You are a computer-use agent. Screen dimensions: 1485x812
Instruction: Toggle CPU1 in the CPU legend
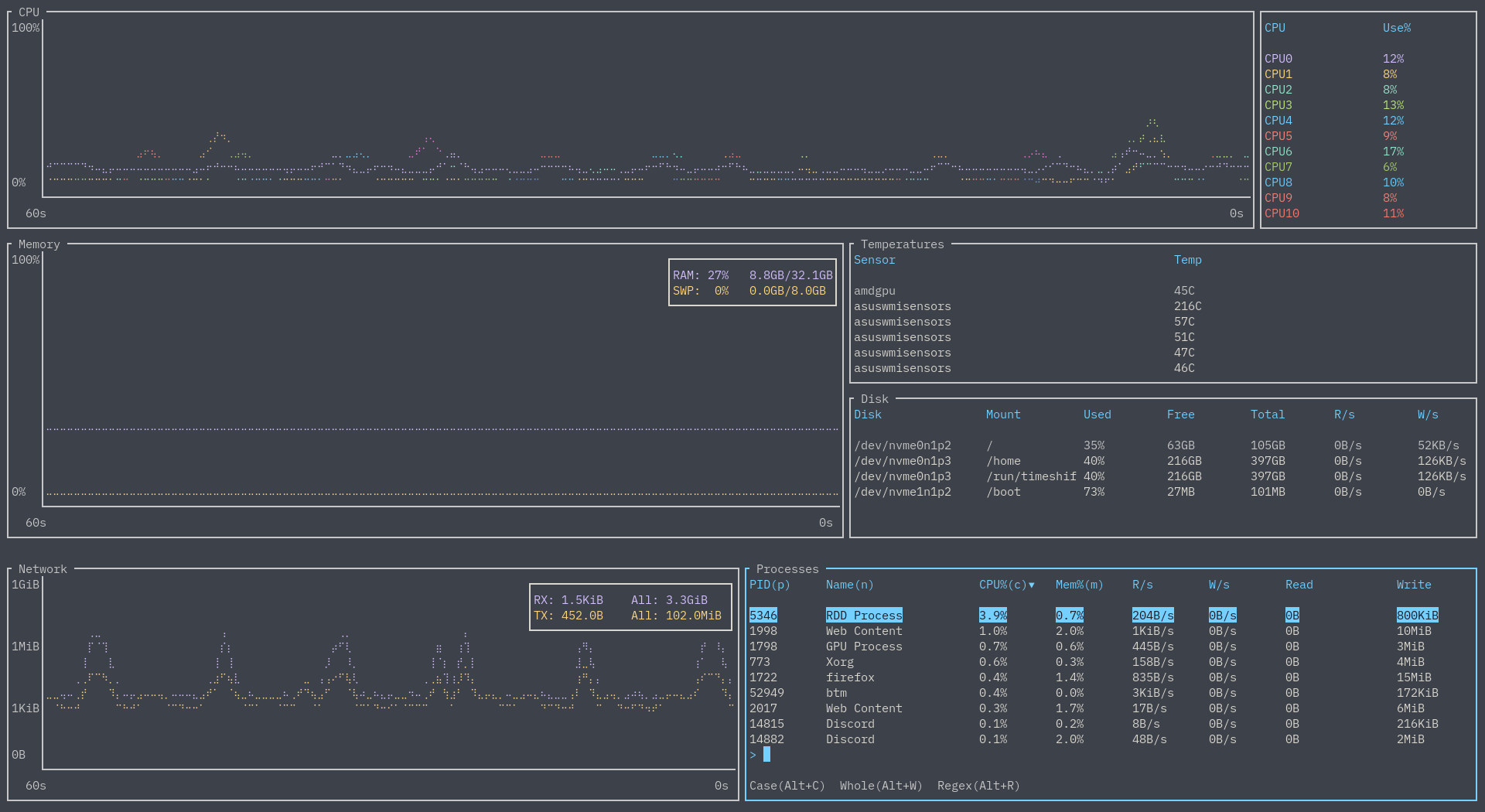pos(1368,74)
